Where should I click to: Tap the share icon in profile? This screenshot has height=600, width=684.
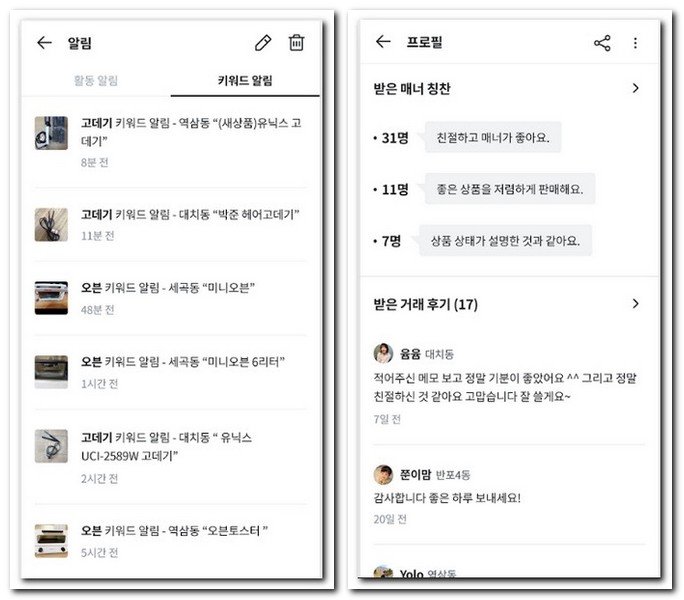pyautogui.click(x=602, y=43)
